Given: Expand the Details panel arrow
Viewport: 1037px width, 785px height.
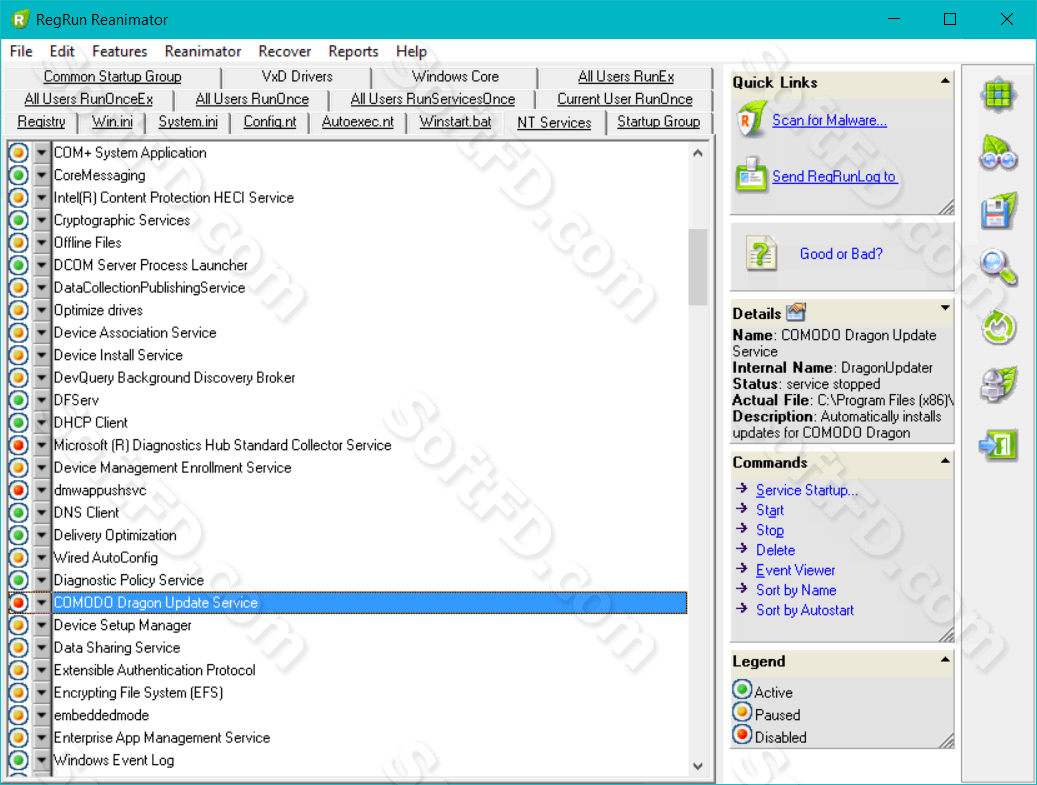Looking at the screenshot, I should pos(945,308).
